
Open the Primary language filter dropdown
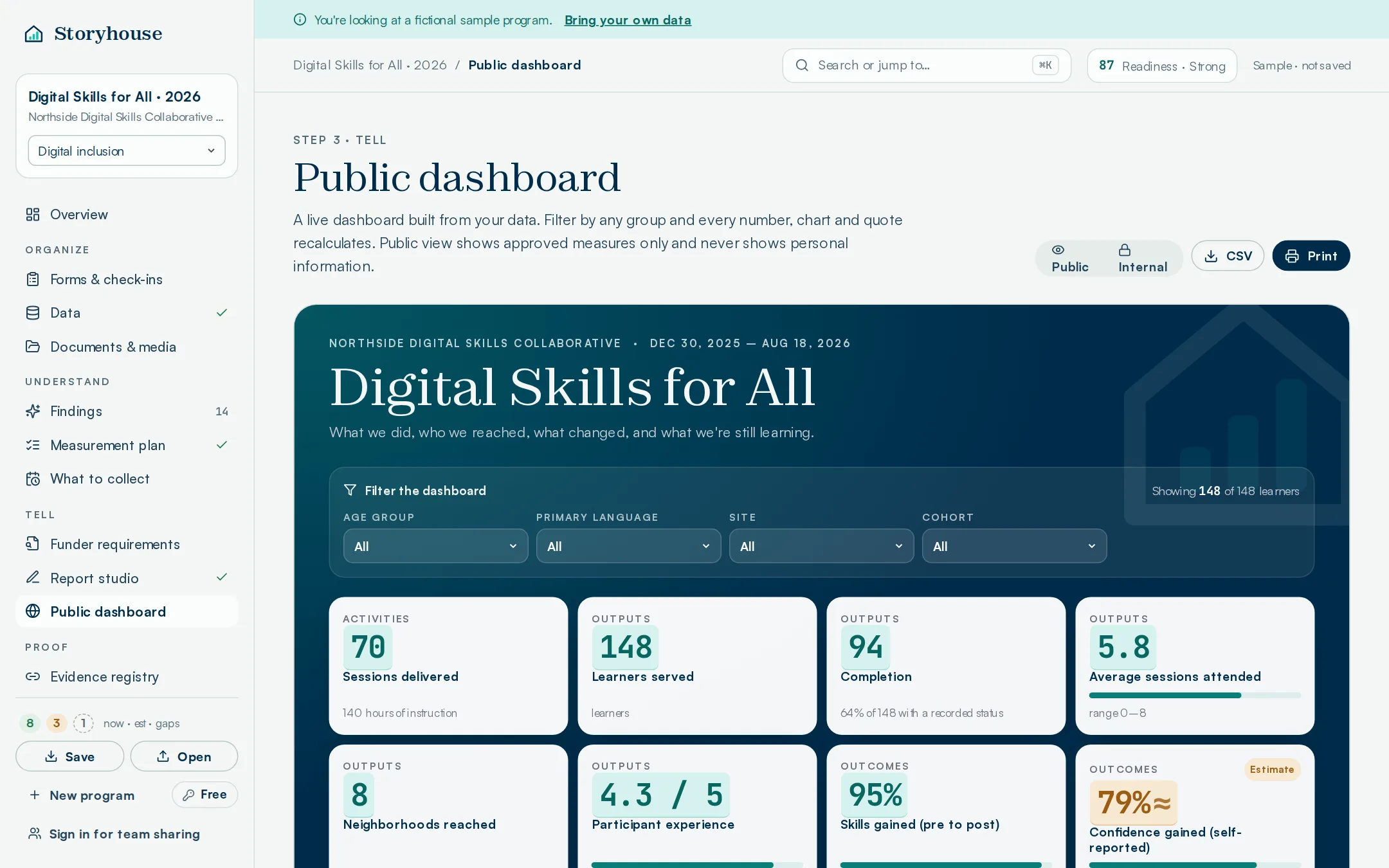coord(629,546)
